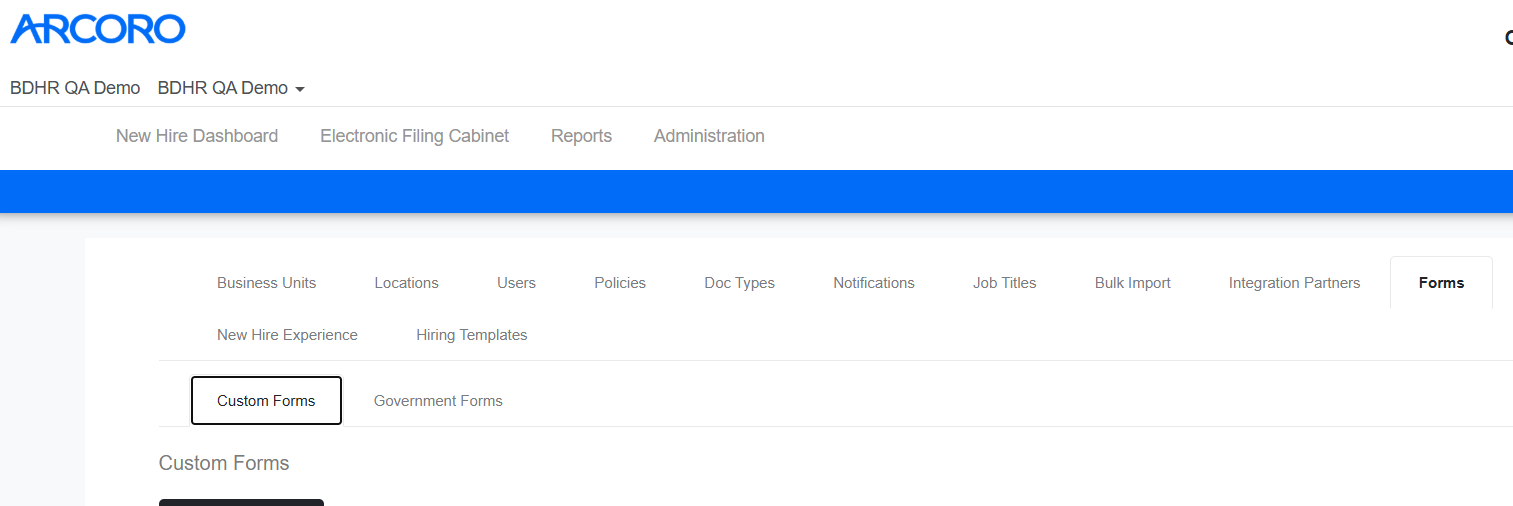Click the plain BDHR QA Demo text

tap(75, 88)
